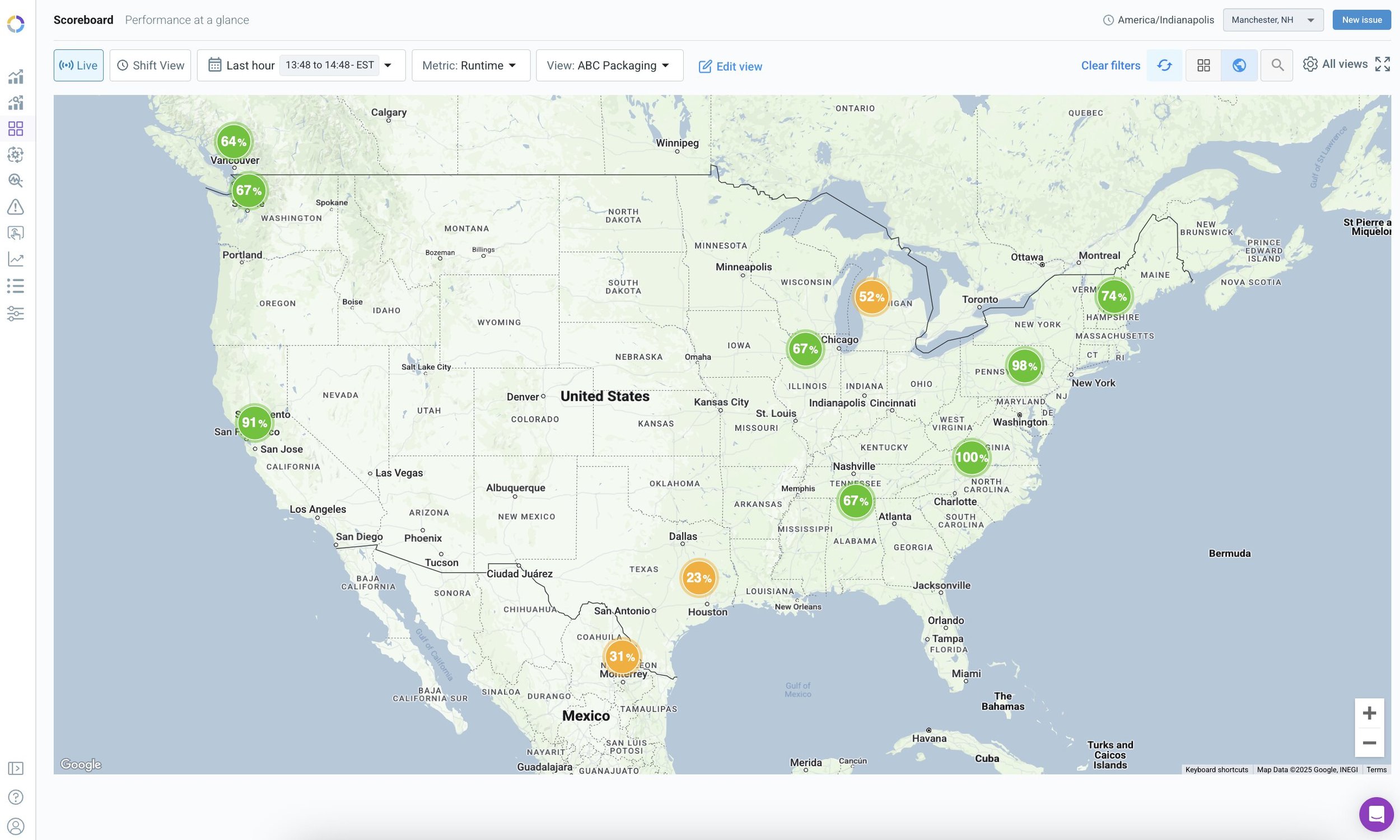This screenshot has width=1400, height=840.
Task: Open search with the magnifier icon
Action: (x=1277, y=66)
